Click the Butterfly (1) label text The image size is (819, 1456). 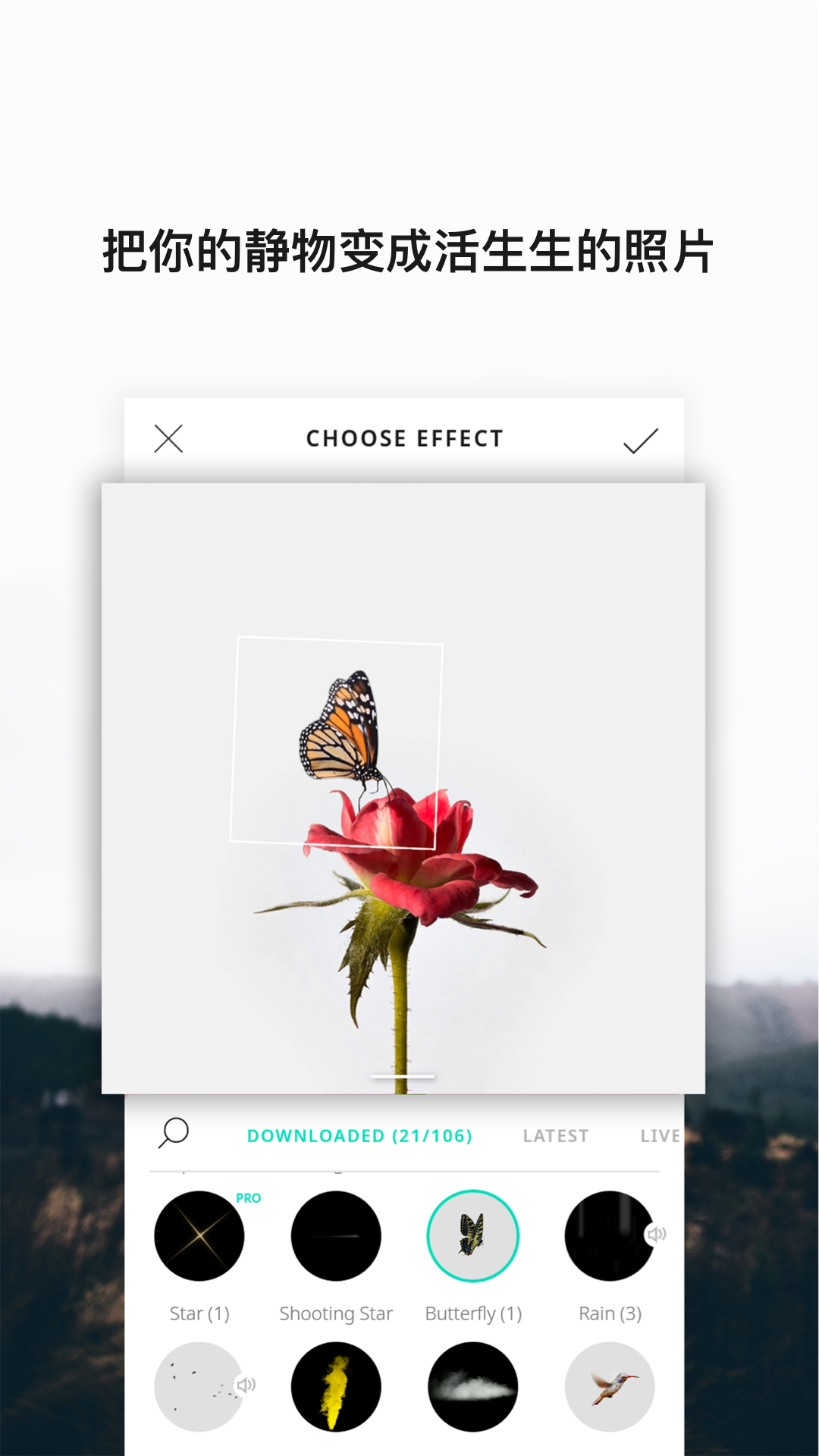tap(473, 1313)
